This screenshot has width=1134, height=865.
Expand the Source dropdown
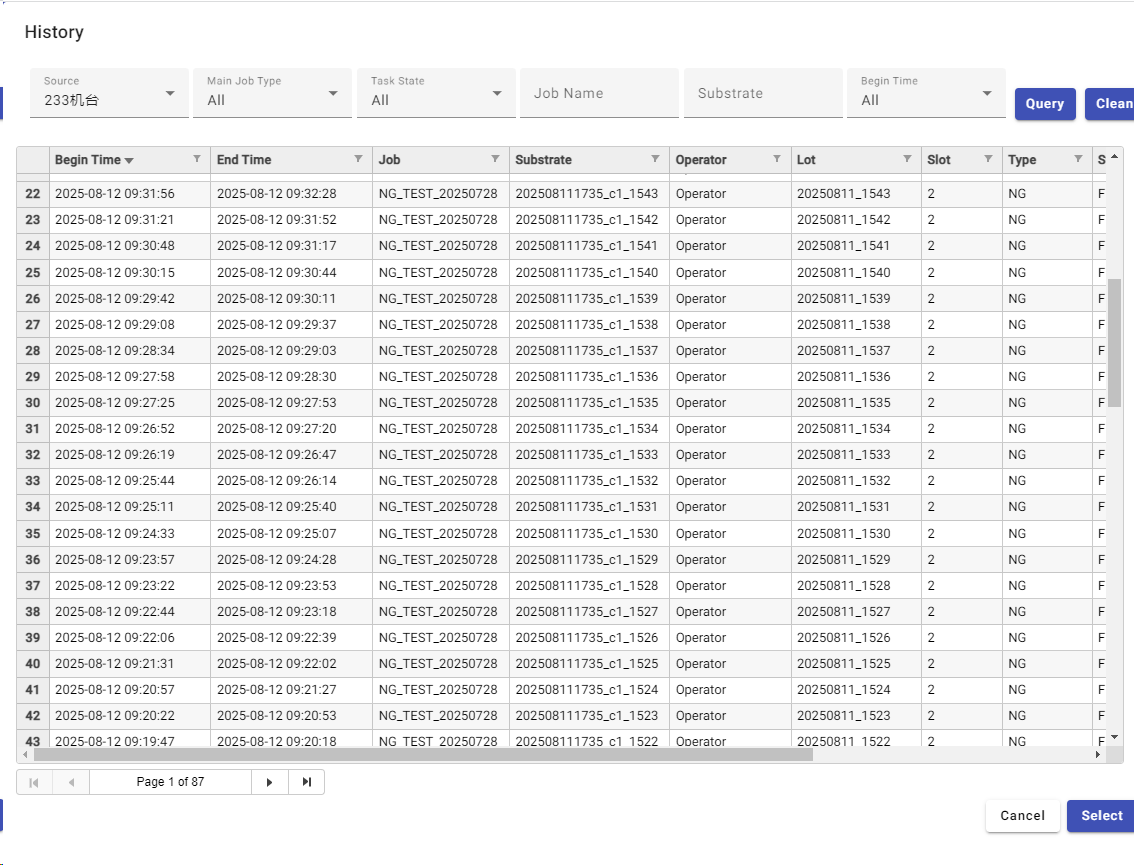pos(109,93)
